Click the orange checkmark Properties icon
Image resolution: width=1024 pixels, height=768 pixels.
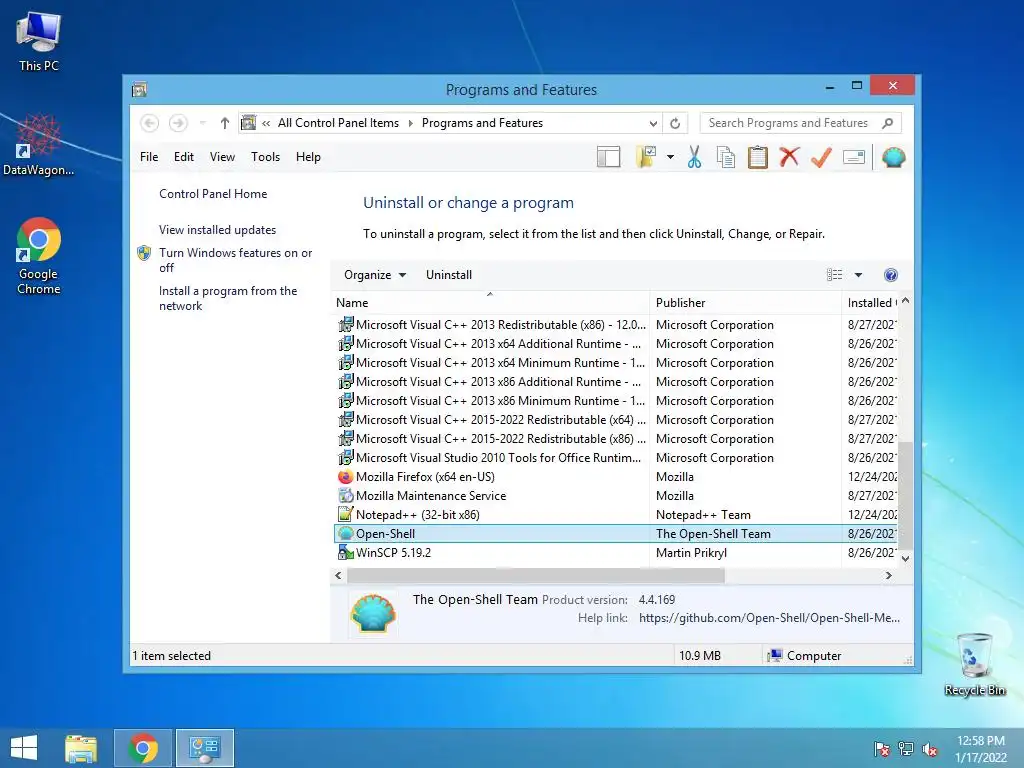[821, 157]
